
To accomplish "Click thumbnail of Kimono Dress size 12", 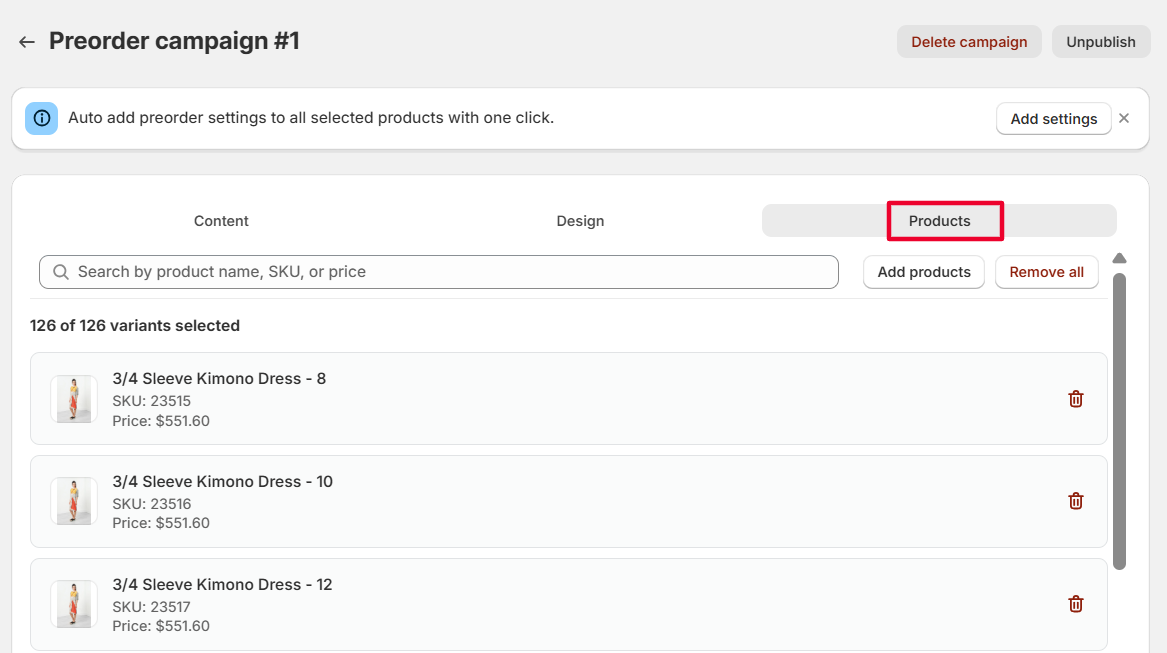I will 74,604.
